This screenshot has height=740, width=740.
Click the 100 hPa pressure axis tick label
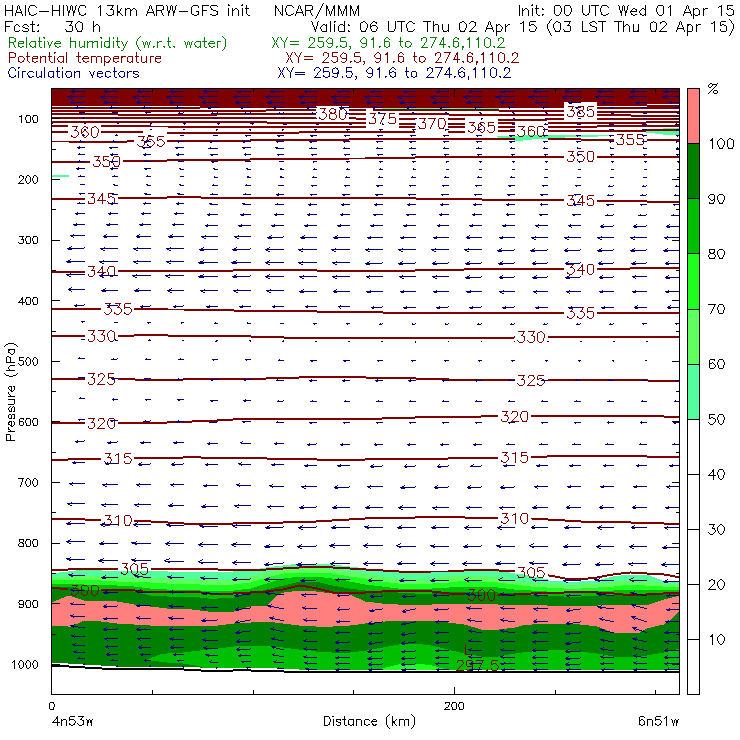click(28, 119)
